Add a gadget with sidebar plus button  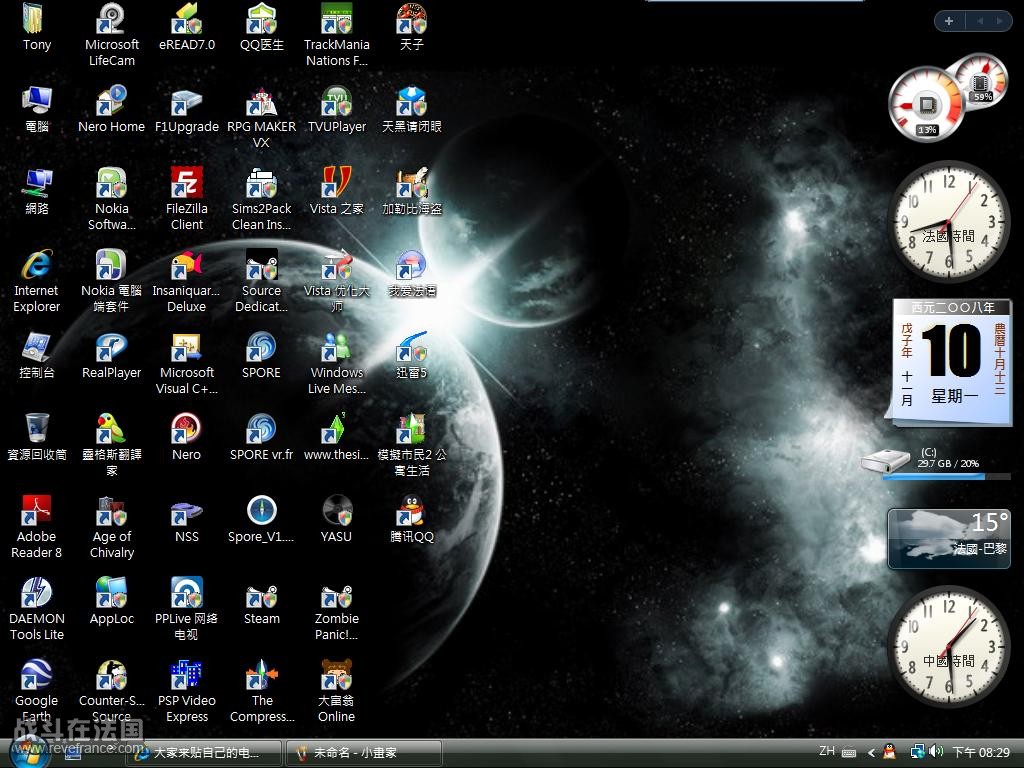(949, 21)
